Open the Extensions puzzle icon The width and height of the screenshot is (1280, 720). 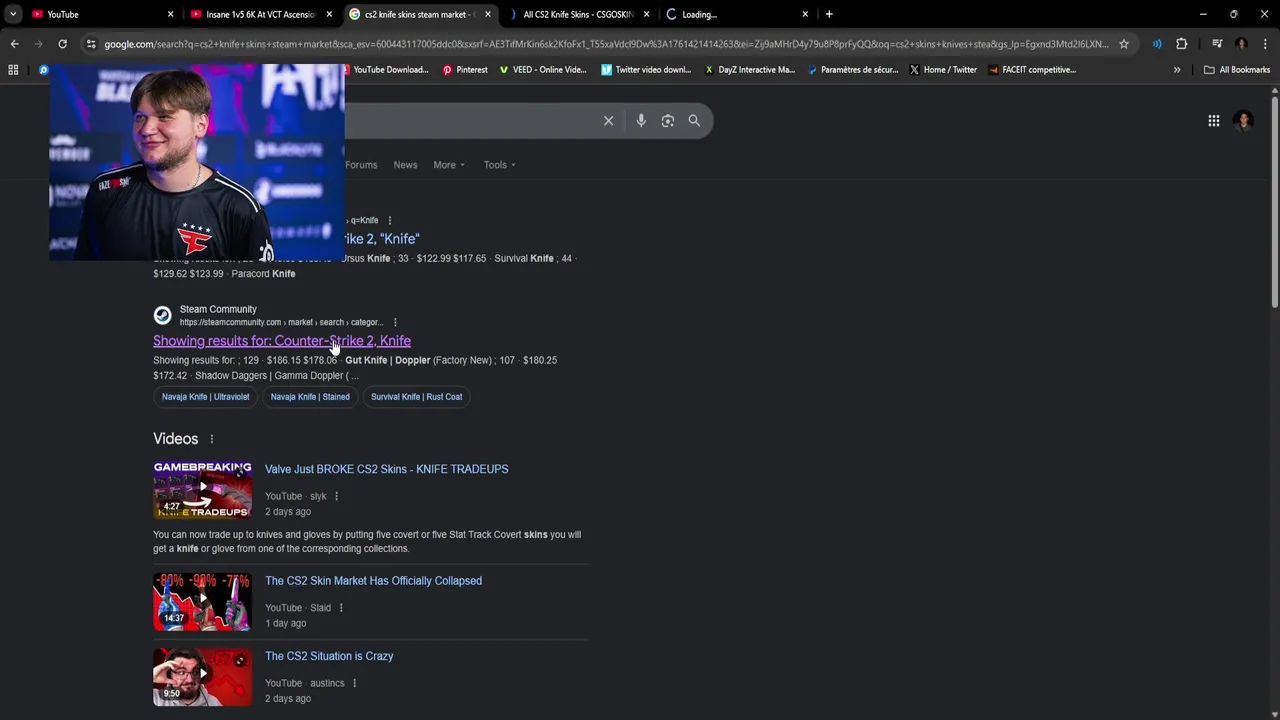(x=1181, y=44)
